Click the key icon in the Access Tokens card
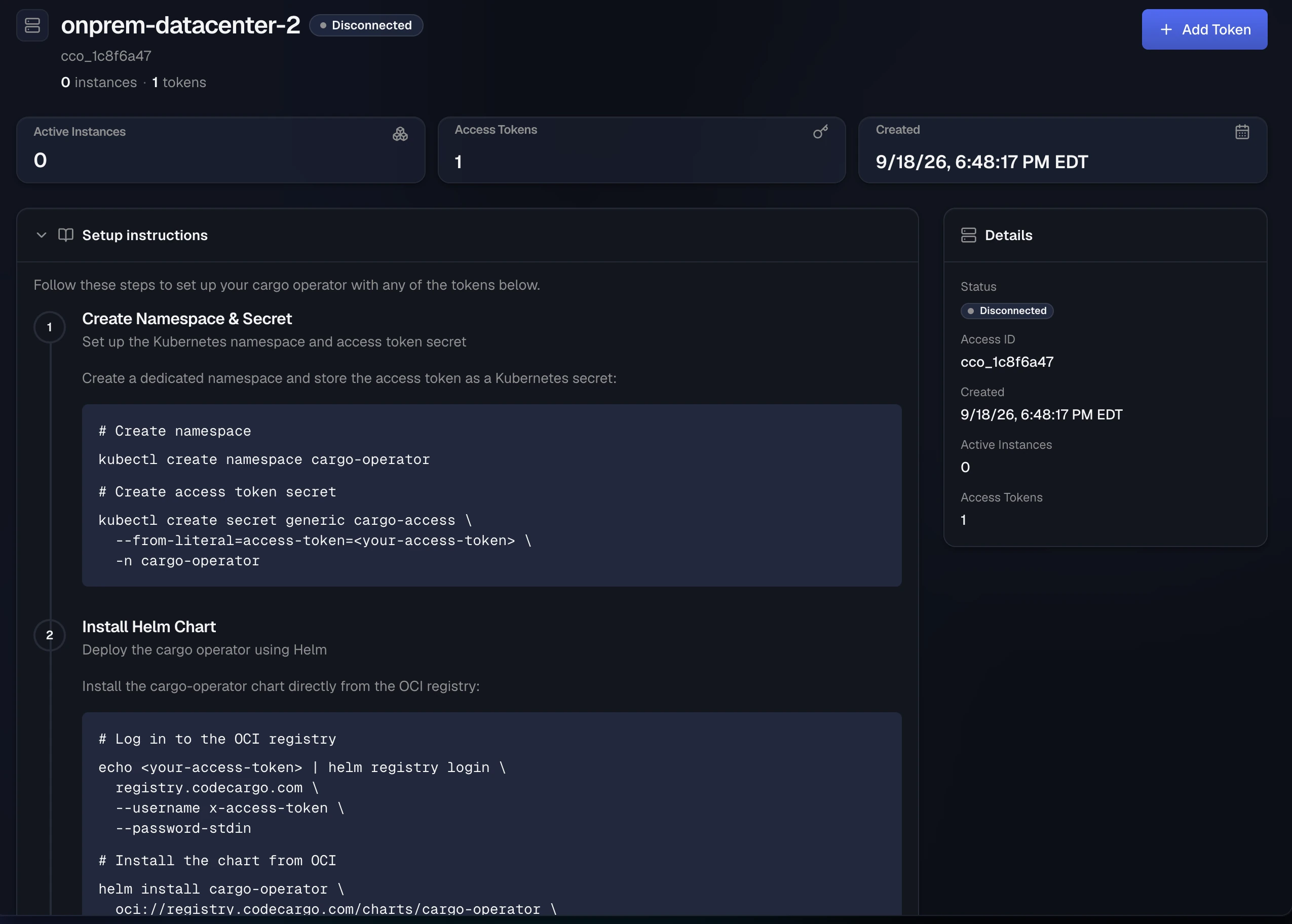Screen dimensions: 1292x924 pyautogui.click(x=820, y=133)
